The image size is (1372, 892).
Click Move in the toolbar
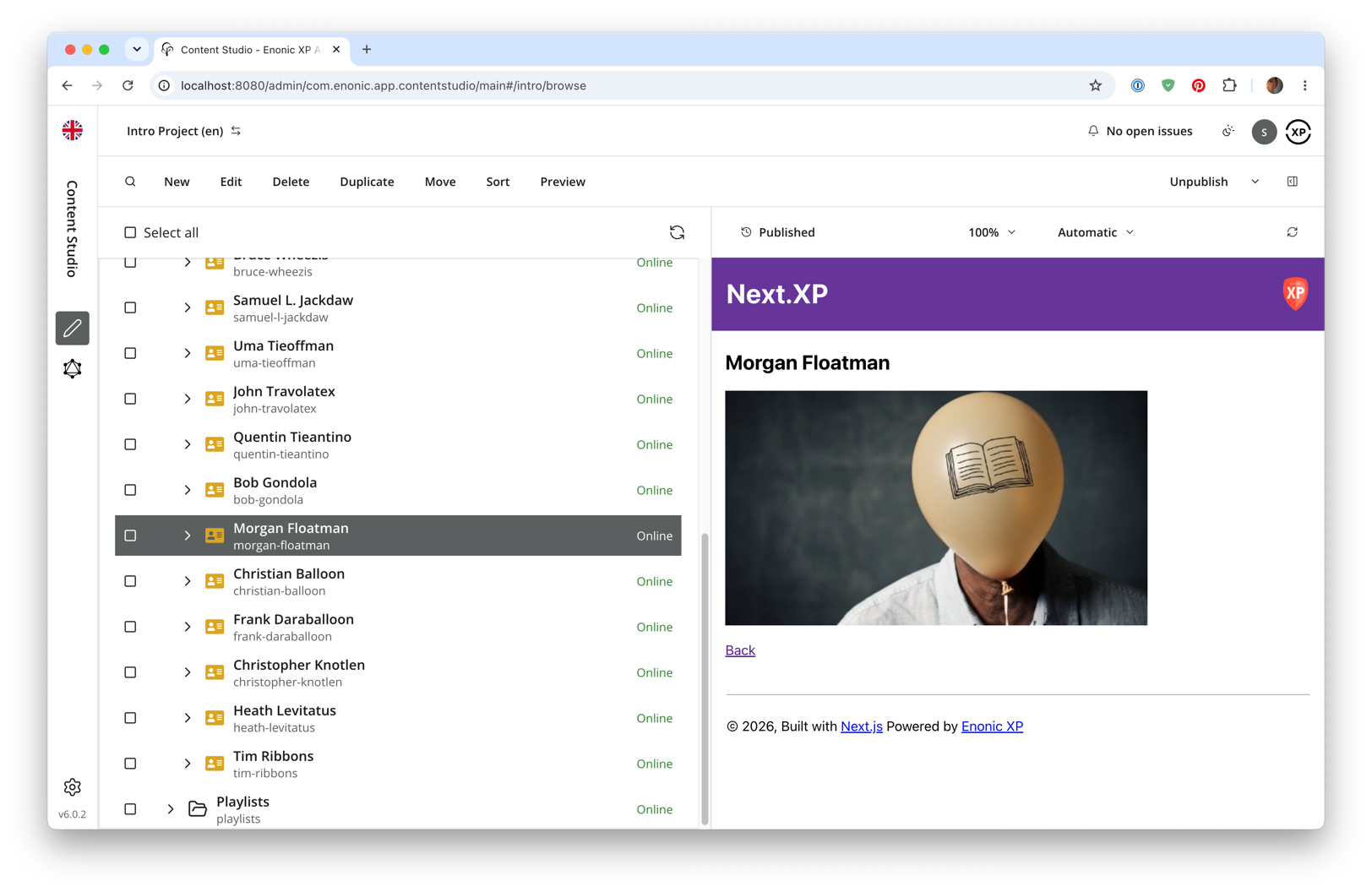click(x=440, y=182)
